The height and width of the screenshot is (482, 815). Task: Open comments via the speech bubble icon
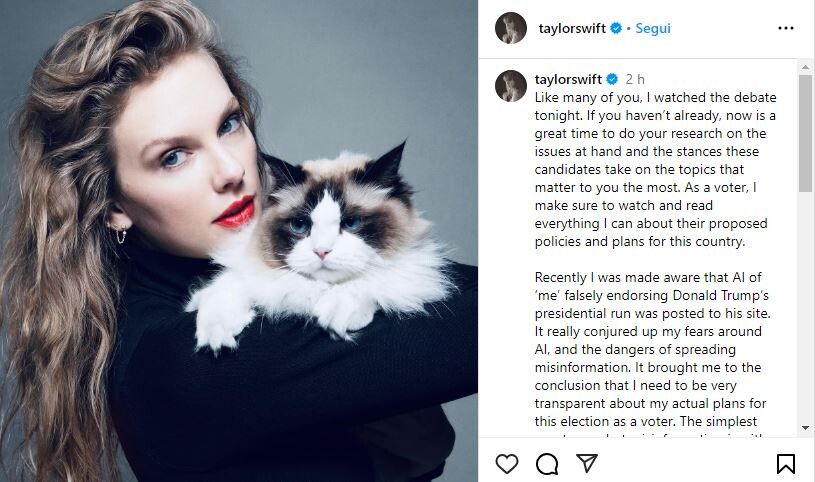(547, 464)
